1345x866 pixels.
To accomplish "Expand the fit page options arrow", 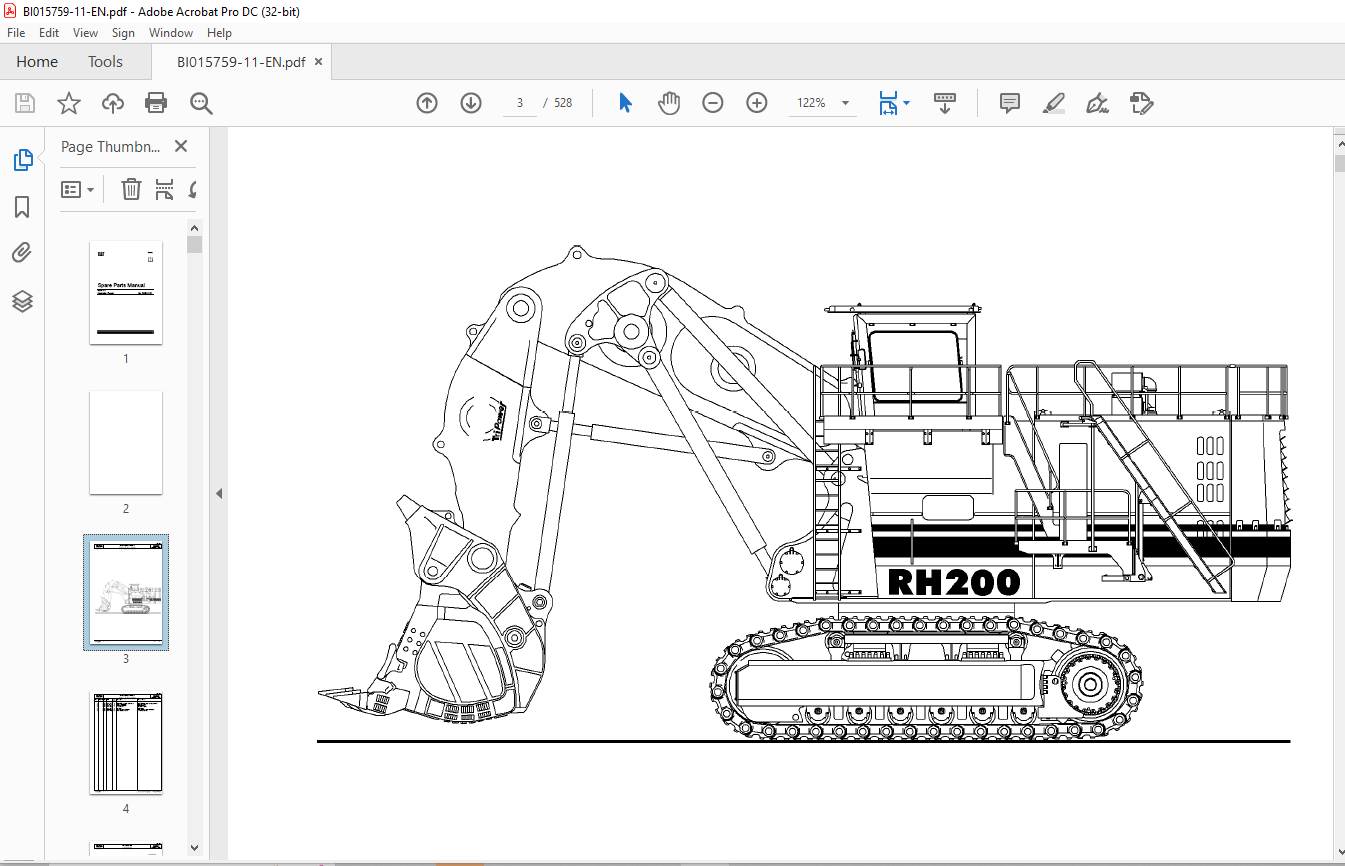I will coord(906,103).
